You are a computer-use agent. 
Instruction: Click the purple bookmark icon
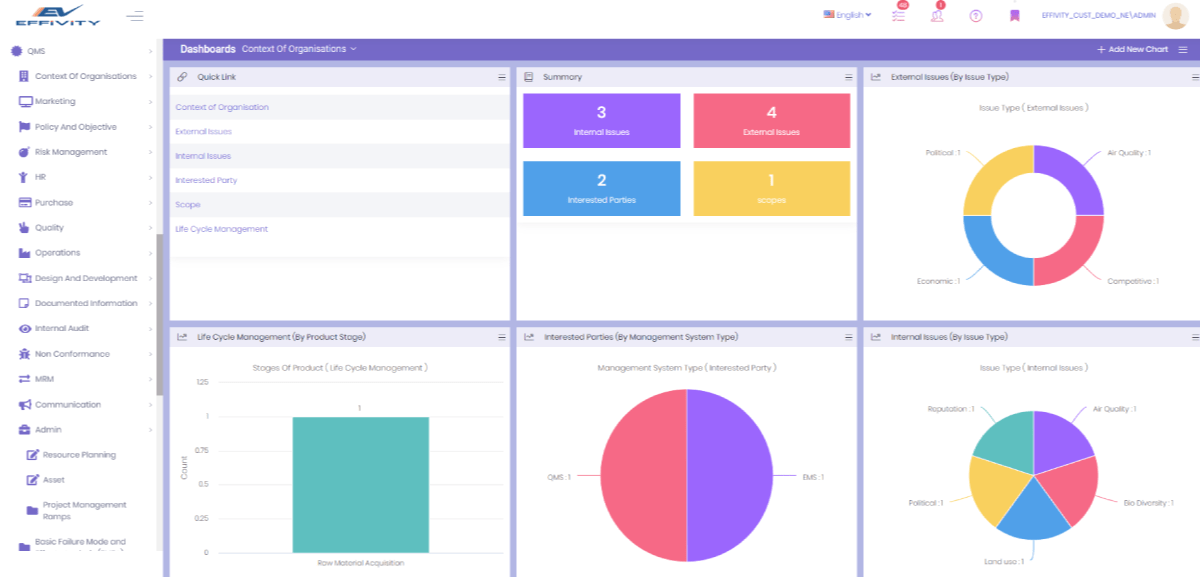(x=1014, y=16)
